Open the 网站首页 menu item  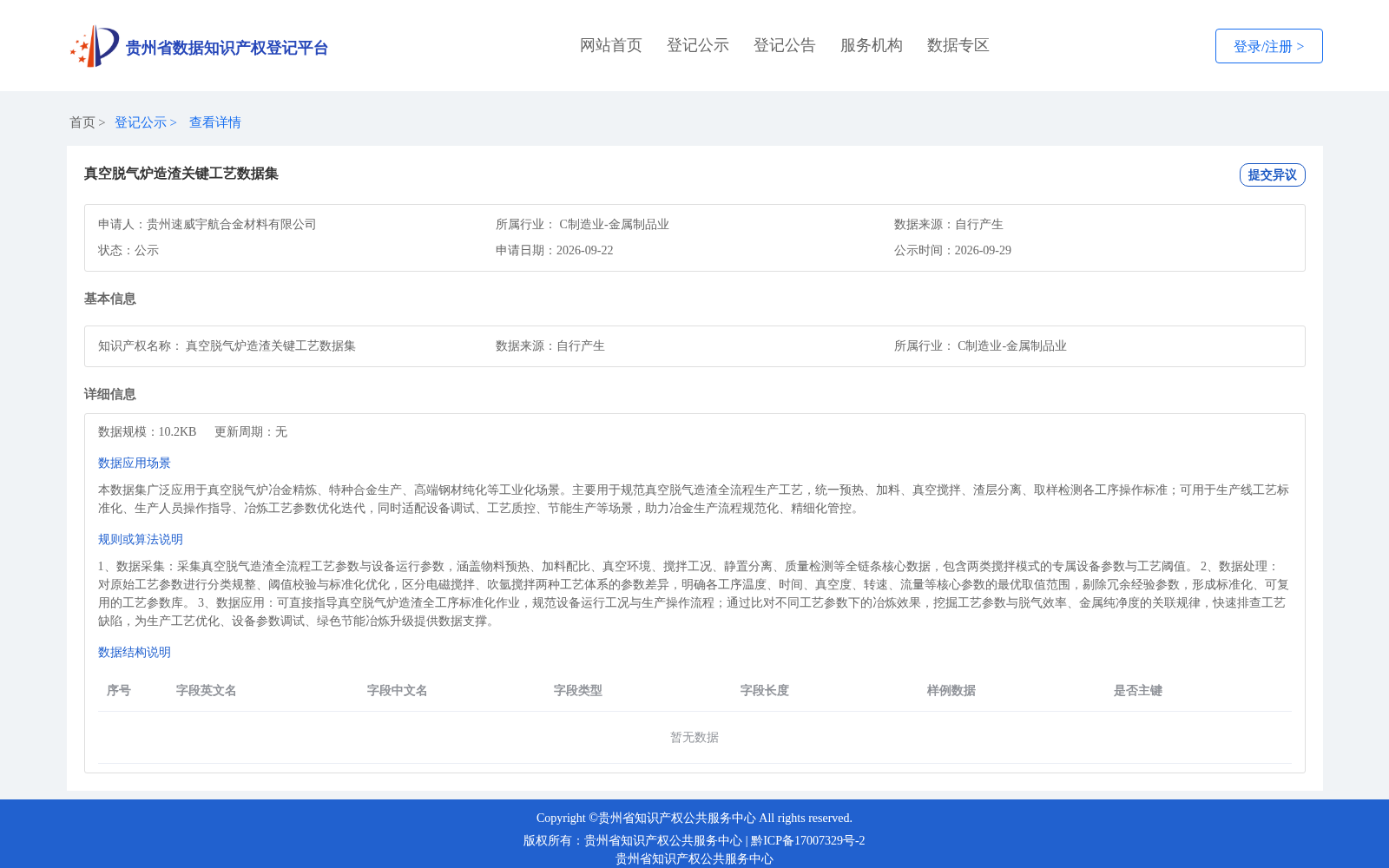coord(611,45)
